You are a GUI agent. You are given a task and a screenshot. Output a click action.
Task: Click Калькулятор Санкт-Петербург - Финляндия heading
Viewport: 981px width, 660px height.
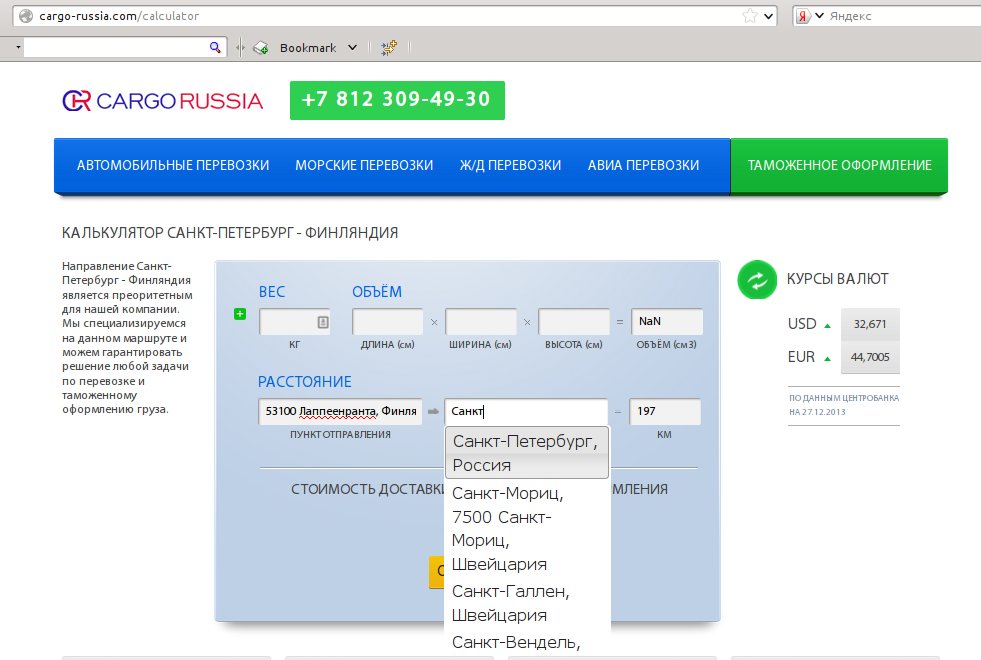[x=230, y=233]
